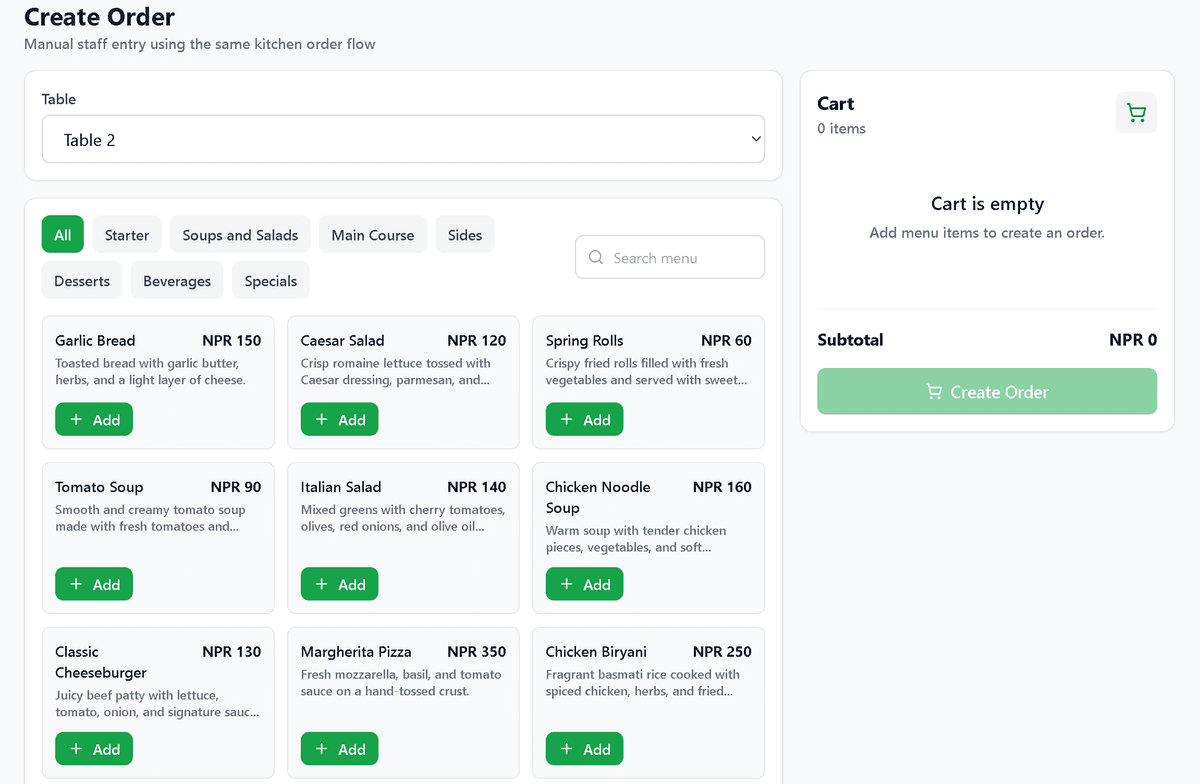The height and width of the screenshot is (784, 1200).
Task: Select the Sides category tab
Action: [x=465, y=235]
